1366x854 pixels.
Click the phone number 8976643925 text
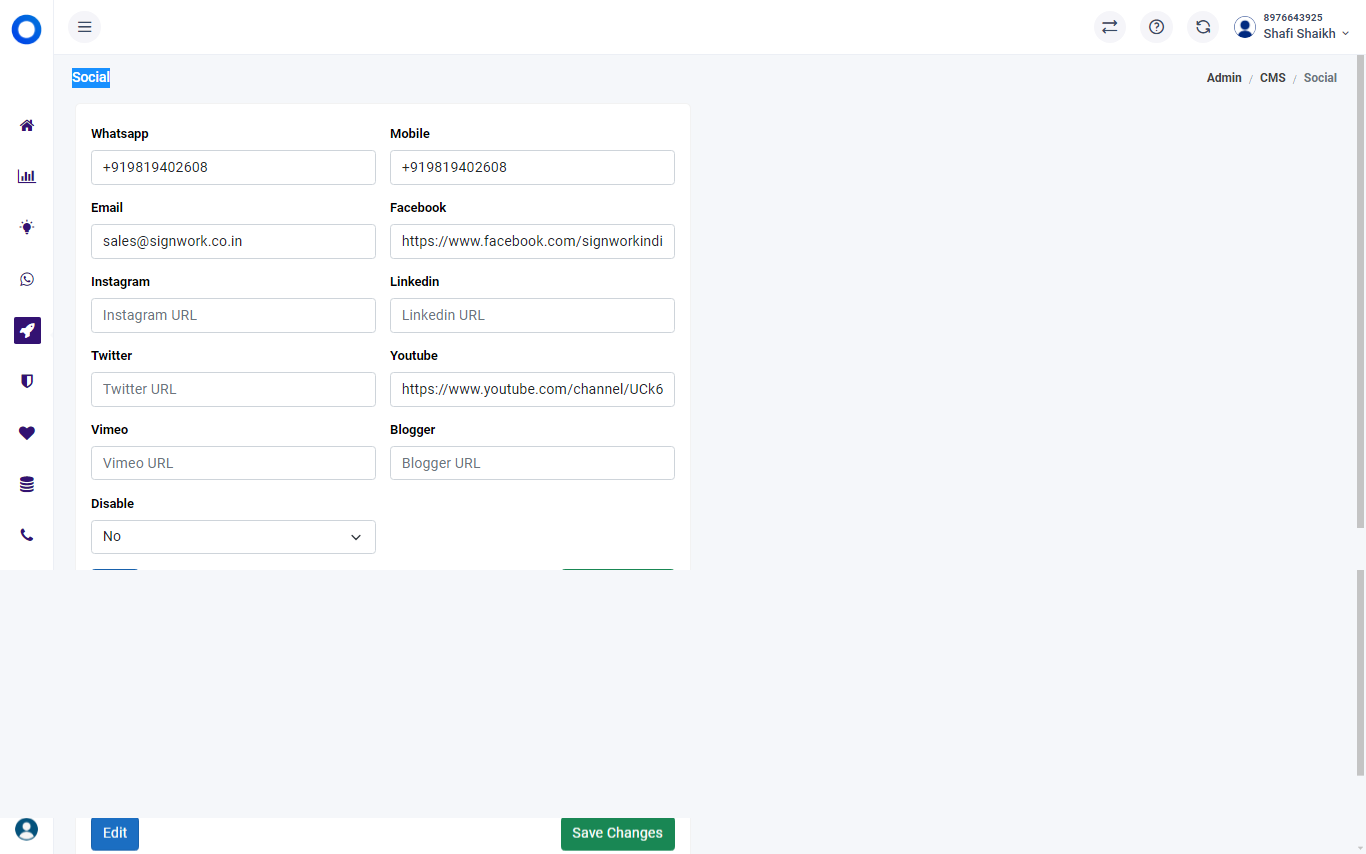1293,17
